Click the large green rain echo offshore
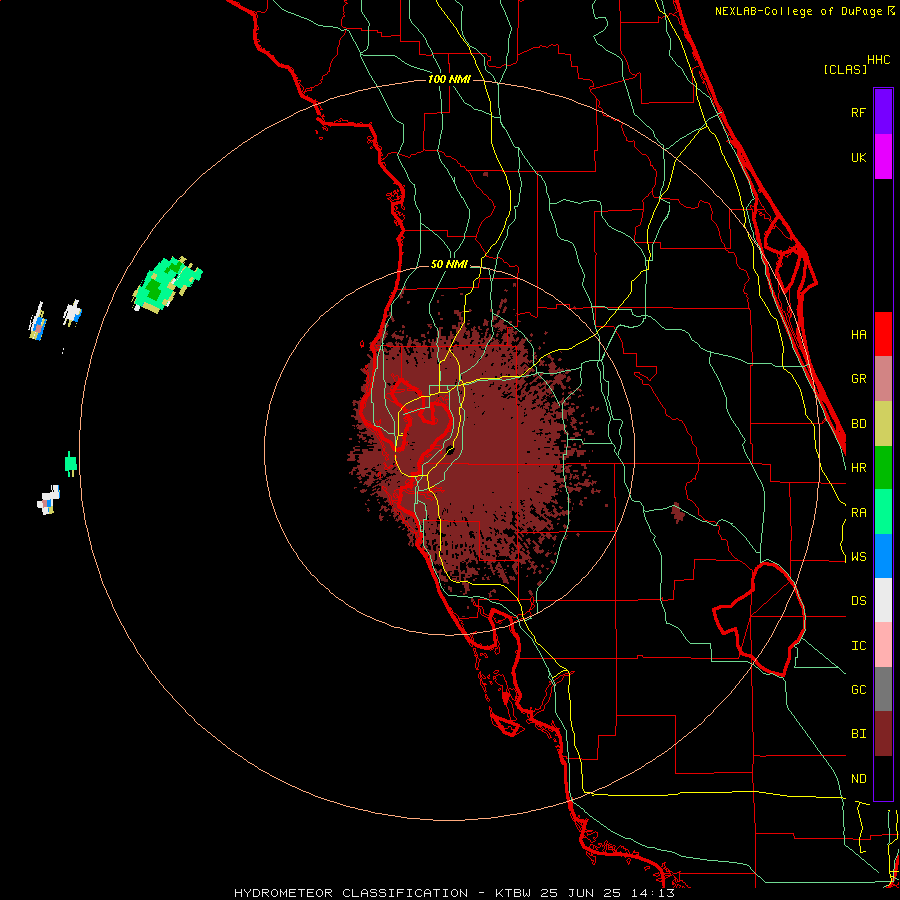The height and width of the screenshot is (900, 900). tap(166, 284)
